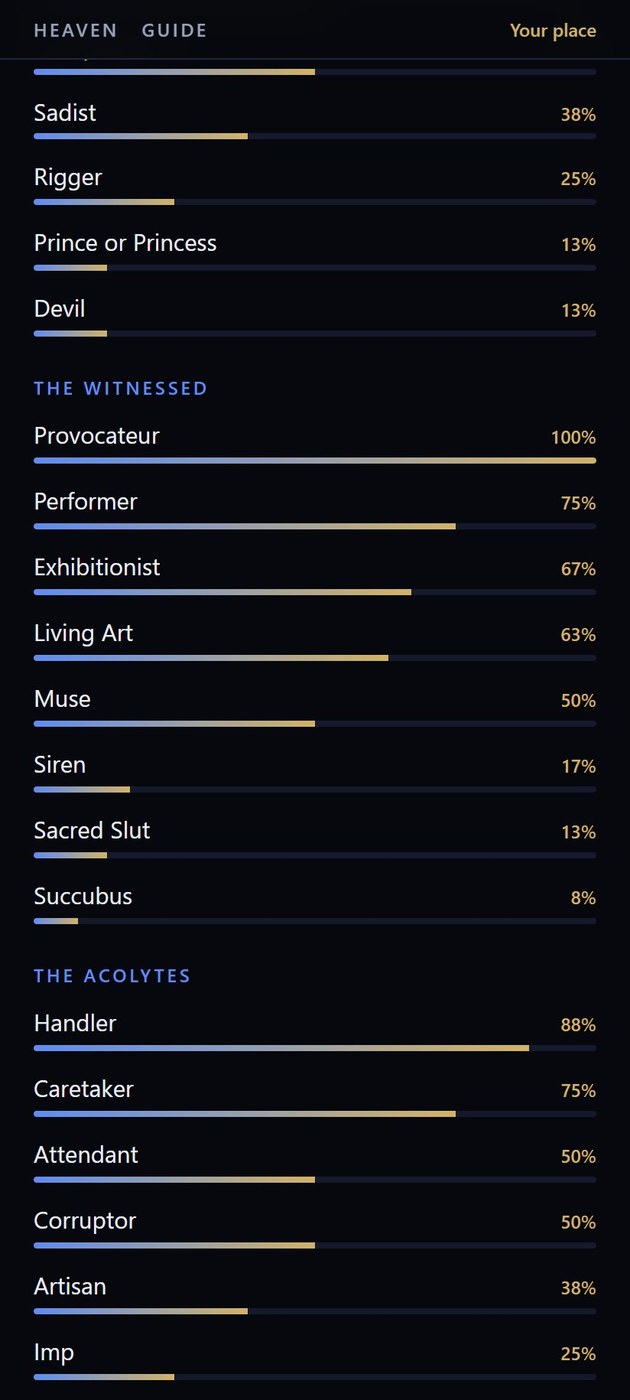Click the Provocateur 100% progress bar

[x=315, y=461]
